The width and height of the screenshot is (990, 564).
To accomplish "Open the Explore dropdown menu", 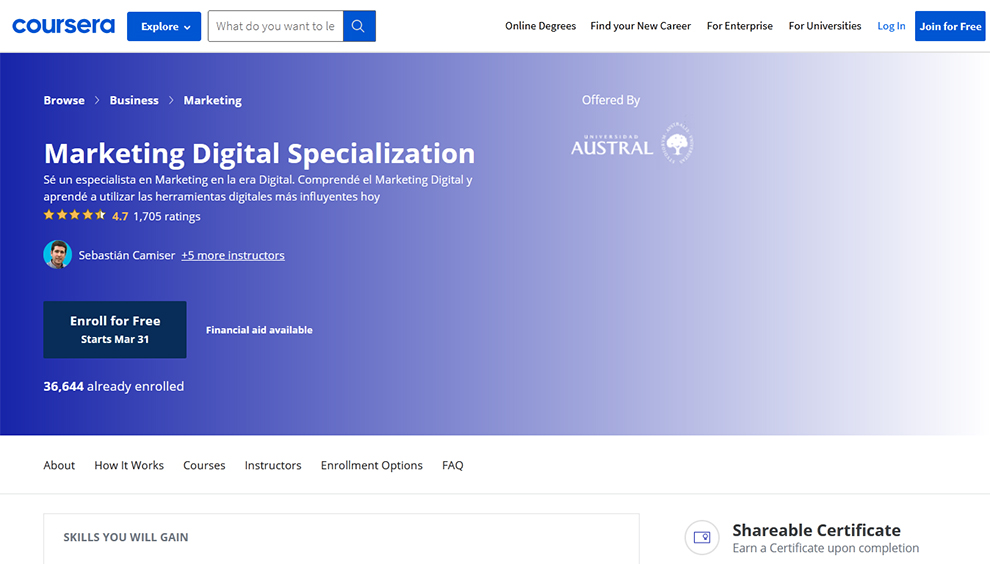I will [164, 26].
